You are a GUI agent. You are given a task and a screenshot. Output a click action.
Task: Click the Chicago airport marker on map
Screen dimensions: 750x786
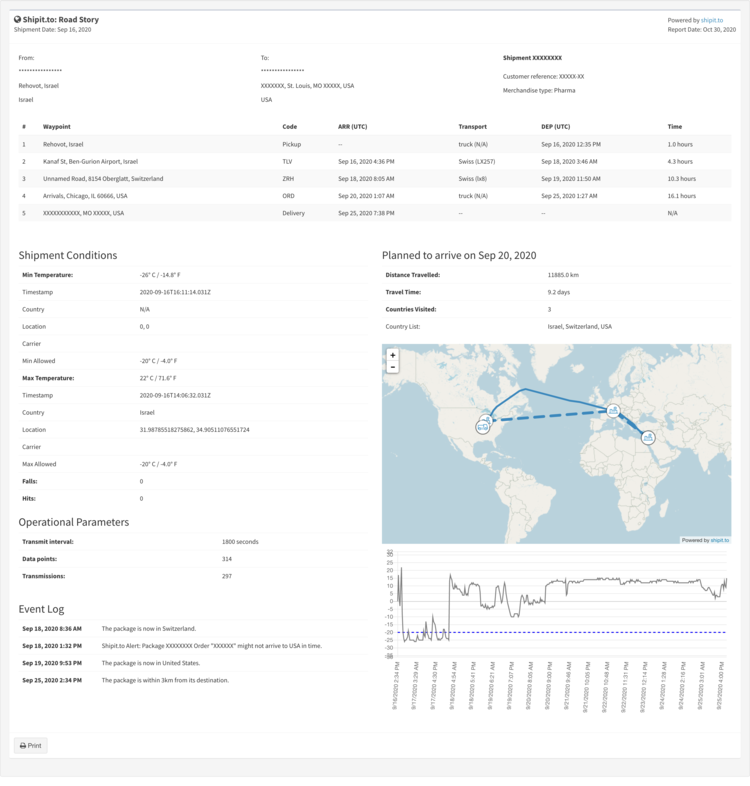486,420
